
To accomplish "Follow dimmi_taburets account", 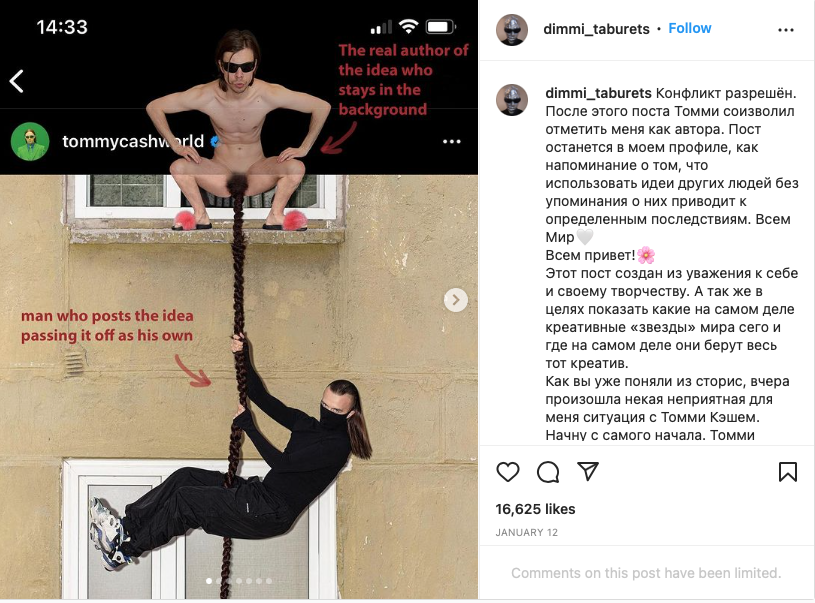I will click(x=689, y=28).
